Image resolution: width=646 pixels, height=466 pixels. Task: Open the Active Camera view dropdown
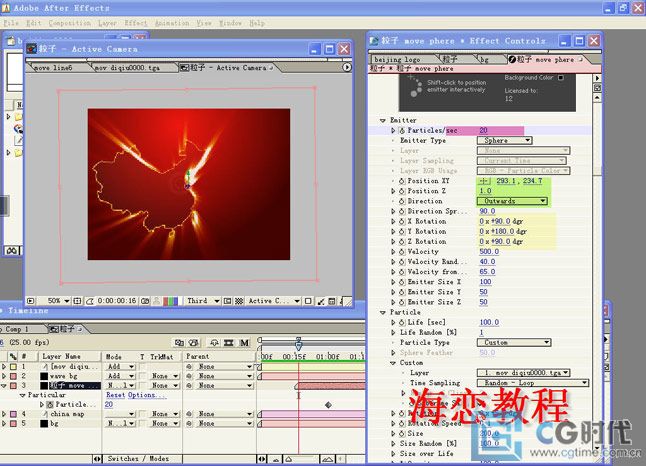coord(274,301)
